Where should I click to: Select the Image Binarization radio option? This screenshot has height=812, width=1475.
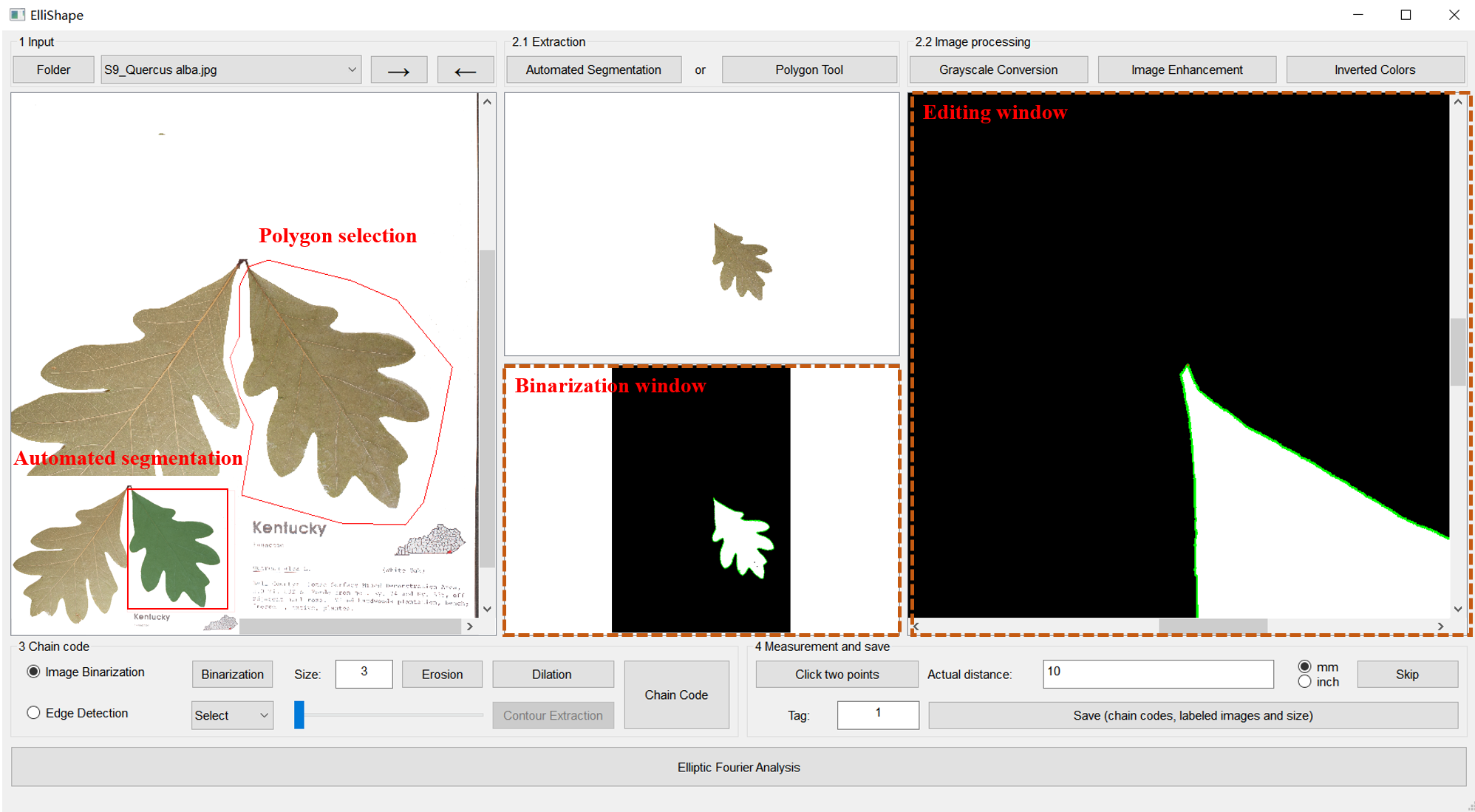point(34,672)
